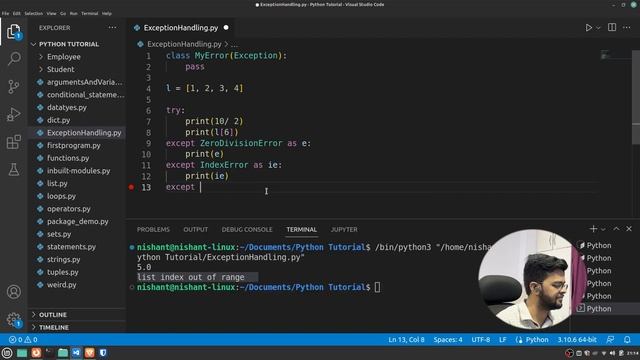Select the ExceptionHandling.py editor tab
The image size is (640, 360).
click(181, 28)
